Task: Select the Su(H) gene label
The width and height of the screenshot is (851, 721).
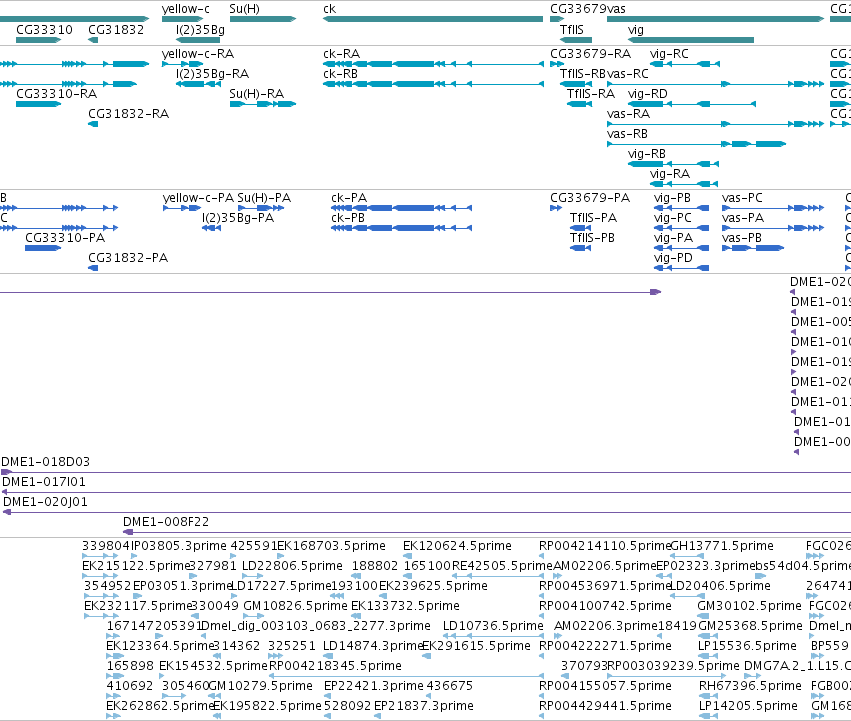Action: coord(244,9)
